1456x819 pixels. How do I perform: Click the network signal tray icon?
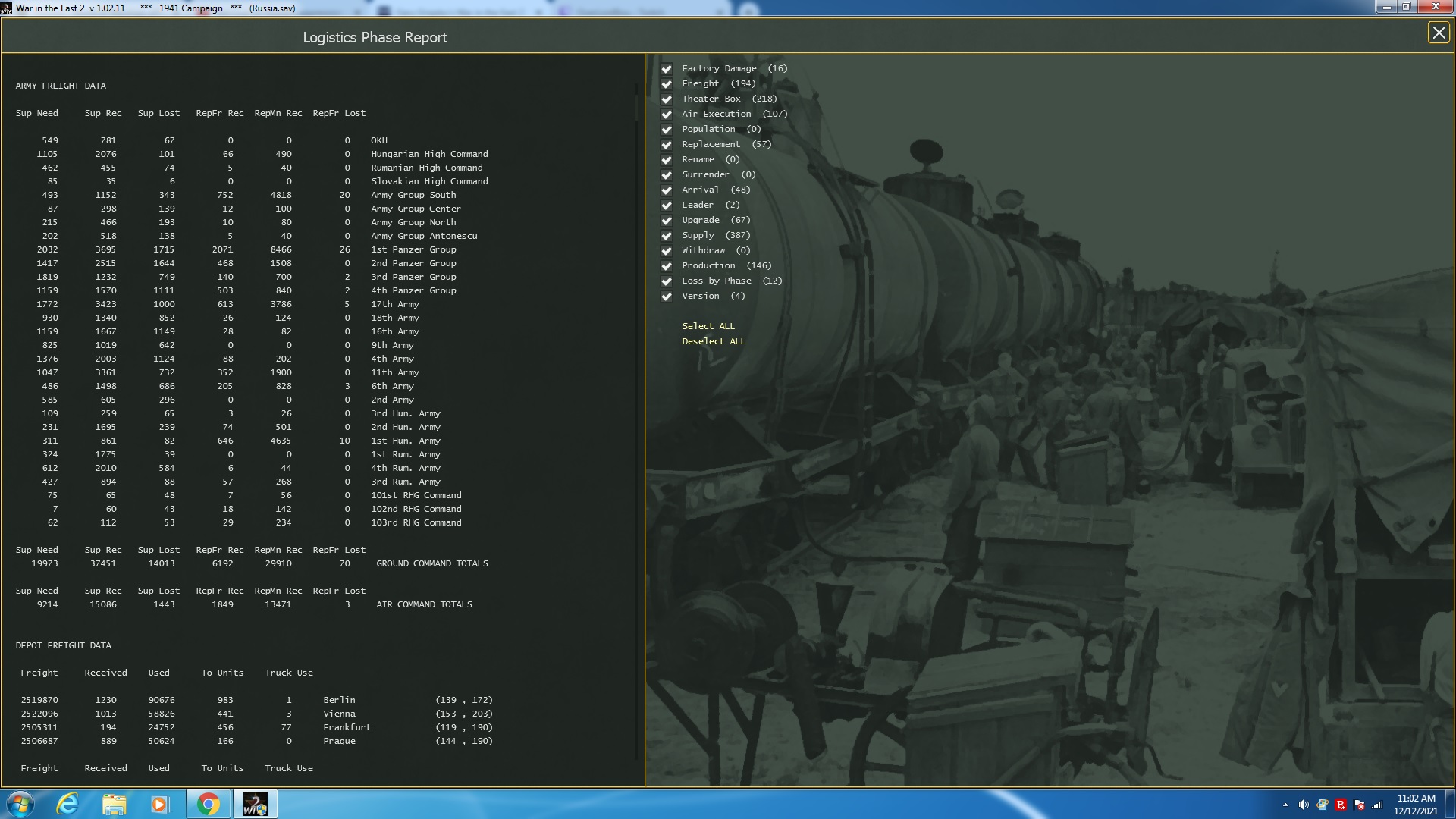(x=1377, y=805)
